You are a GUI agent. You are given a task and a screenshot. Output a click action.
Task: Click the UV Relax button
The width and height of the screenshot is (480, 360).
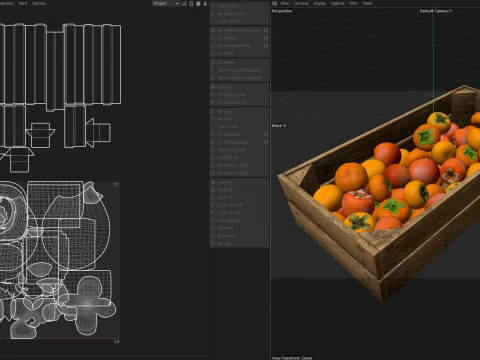coord(239,62)
